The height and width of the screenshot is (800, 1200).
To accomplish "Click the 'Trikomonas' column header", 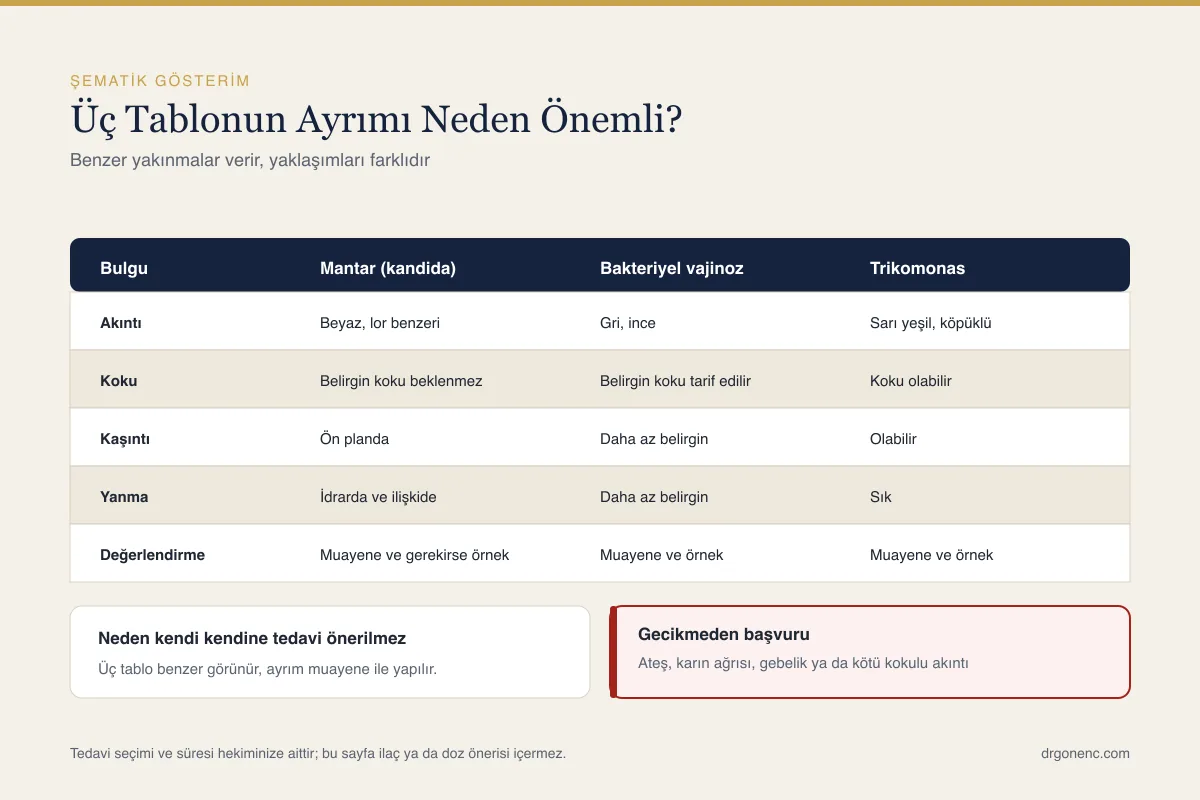I will (917, 268).
